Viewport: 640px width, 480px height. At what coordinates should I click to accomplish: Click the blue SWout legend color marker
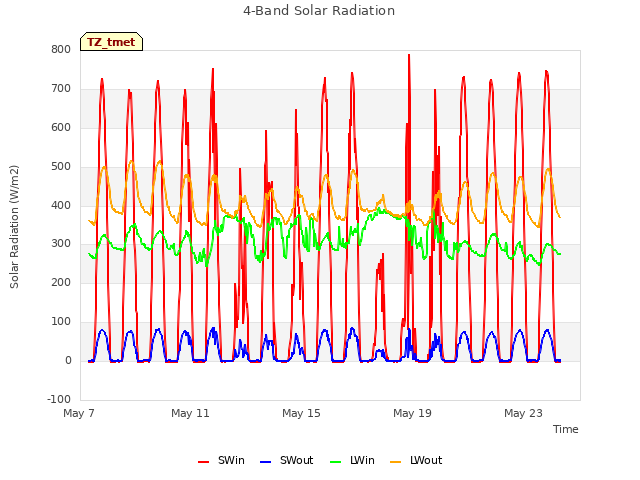tap(265, 462)
